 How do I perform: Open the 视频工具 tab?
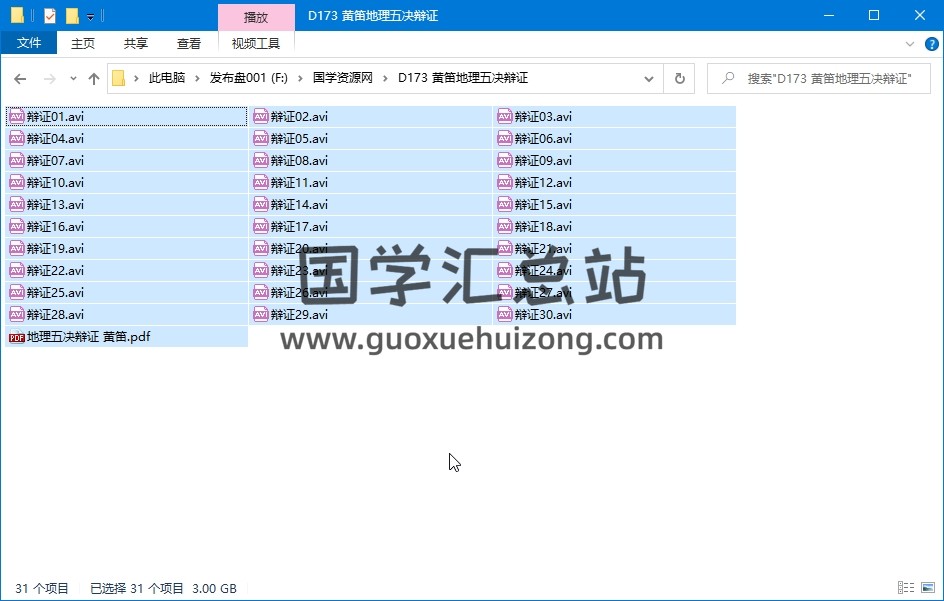[x=256, y=43]
